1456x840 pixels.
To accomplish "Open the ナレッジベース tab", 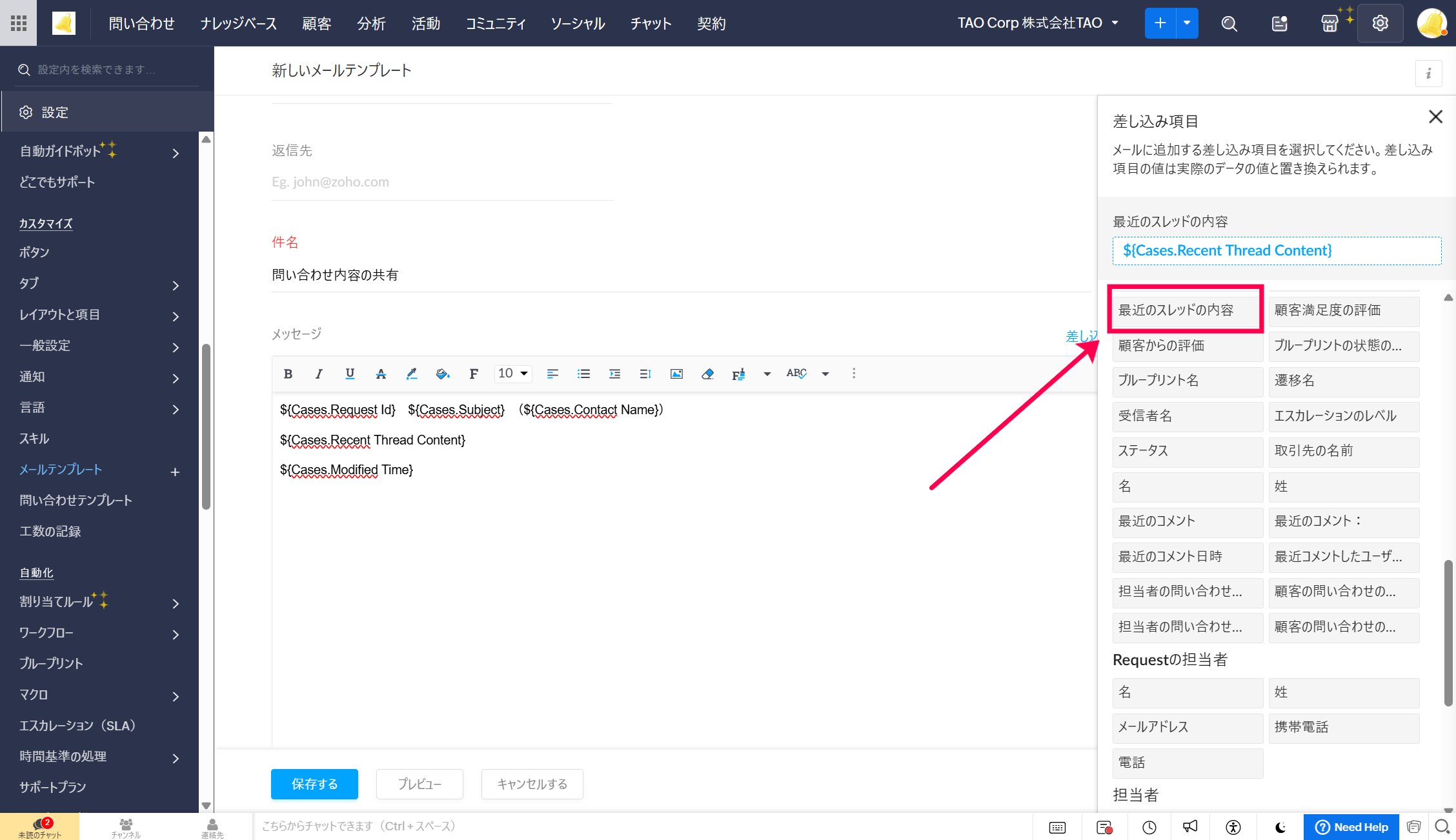I will 238,23.
